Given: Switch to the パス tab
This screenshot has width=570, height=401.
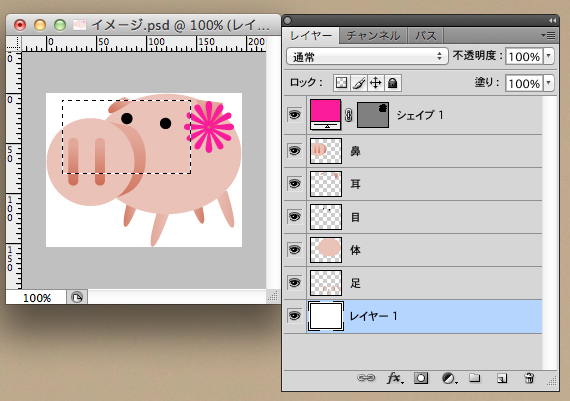Looking at the screenshot, I should coord(425,36).
